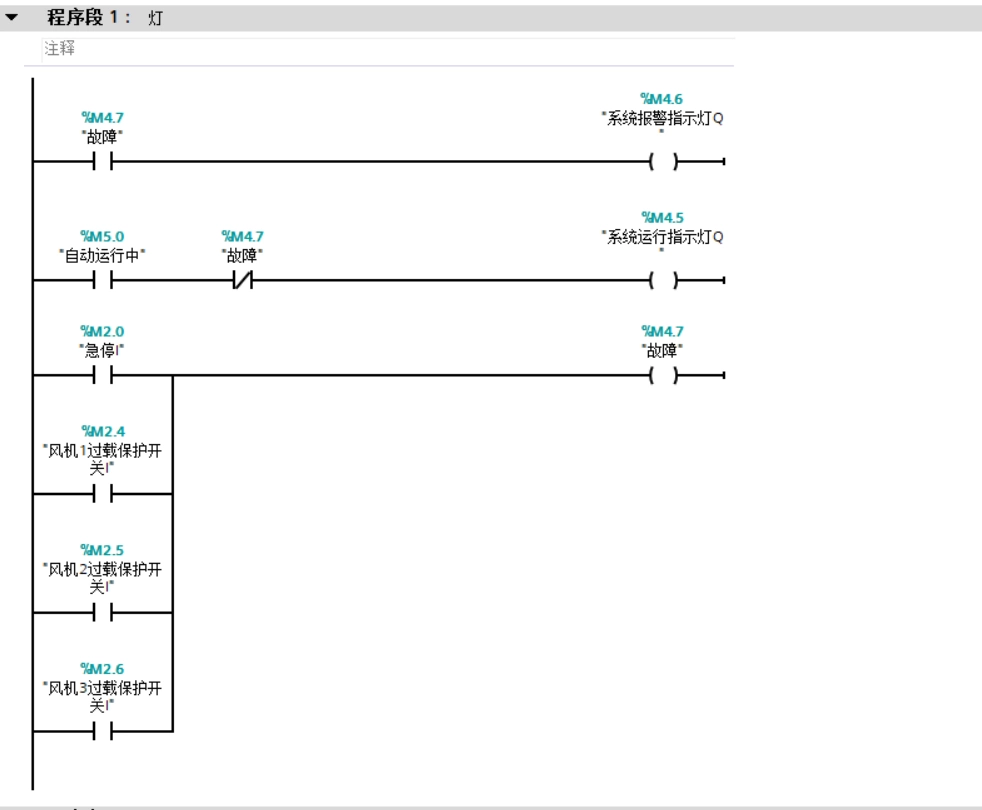Click the 风机3过载保护开关I tag name
The width and height of the screenshot is (982, 810).
102,697
